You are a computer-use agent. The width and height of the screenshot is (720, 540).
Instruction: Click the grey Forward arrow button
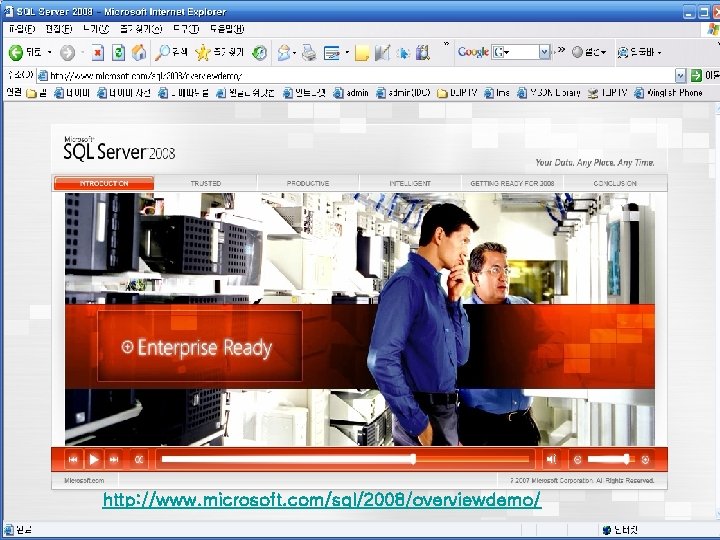(x=68, y=53)
